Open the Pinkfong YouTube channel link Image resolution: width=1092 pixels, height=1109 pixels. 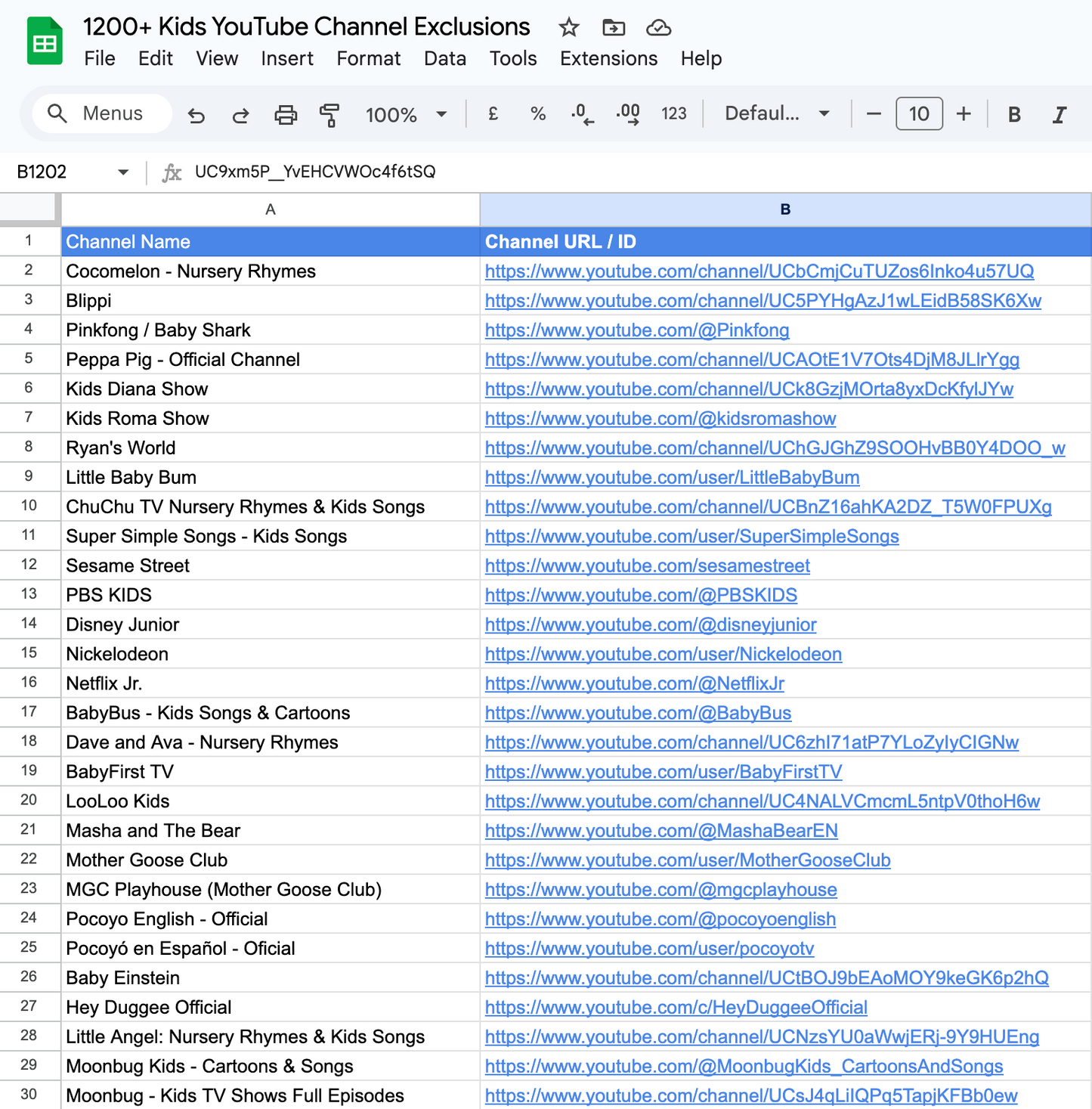636,330
